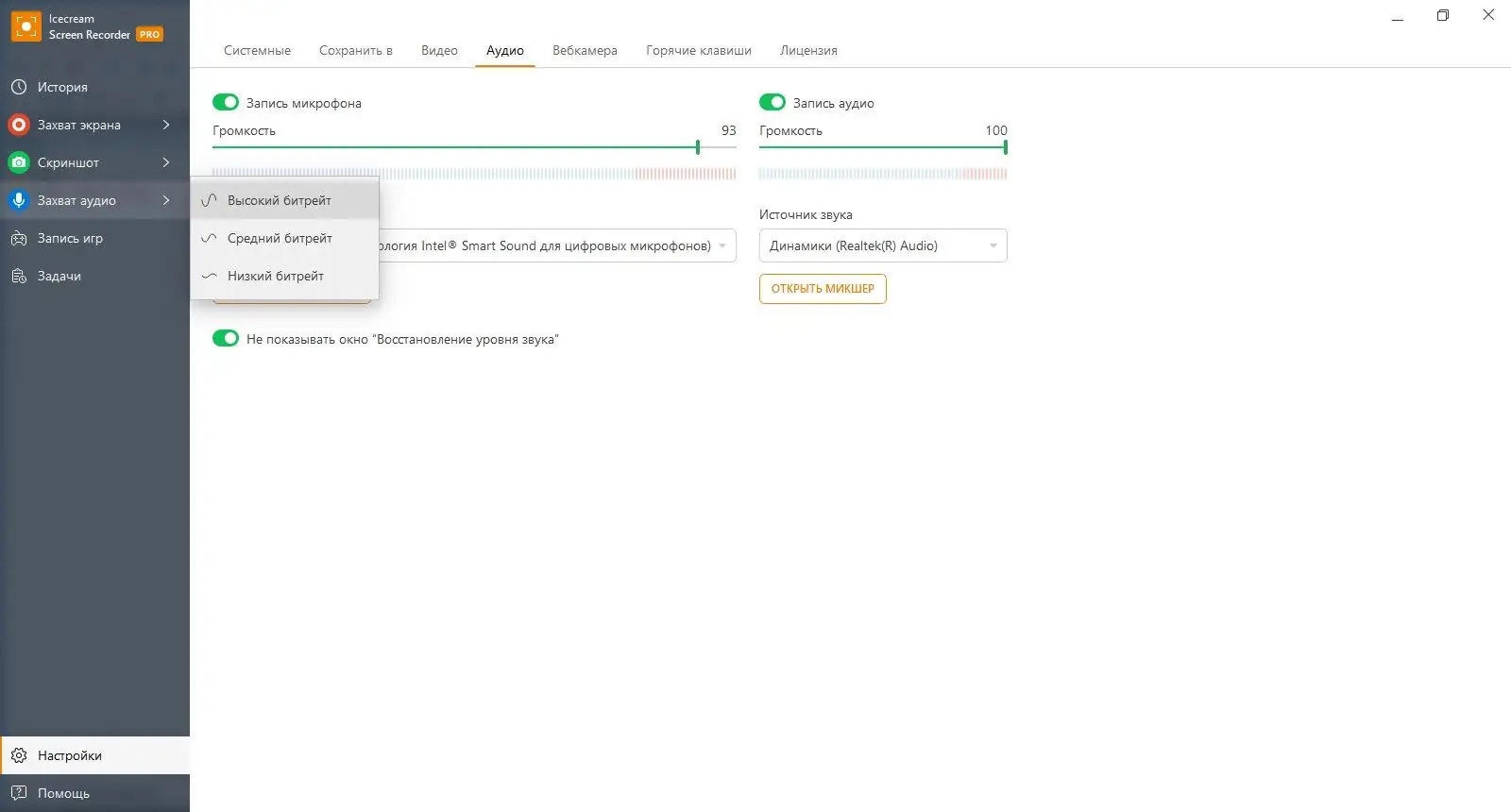Click the Запись аудио label

[x=834, y=103]
